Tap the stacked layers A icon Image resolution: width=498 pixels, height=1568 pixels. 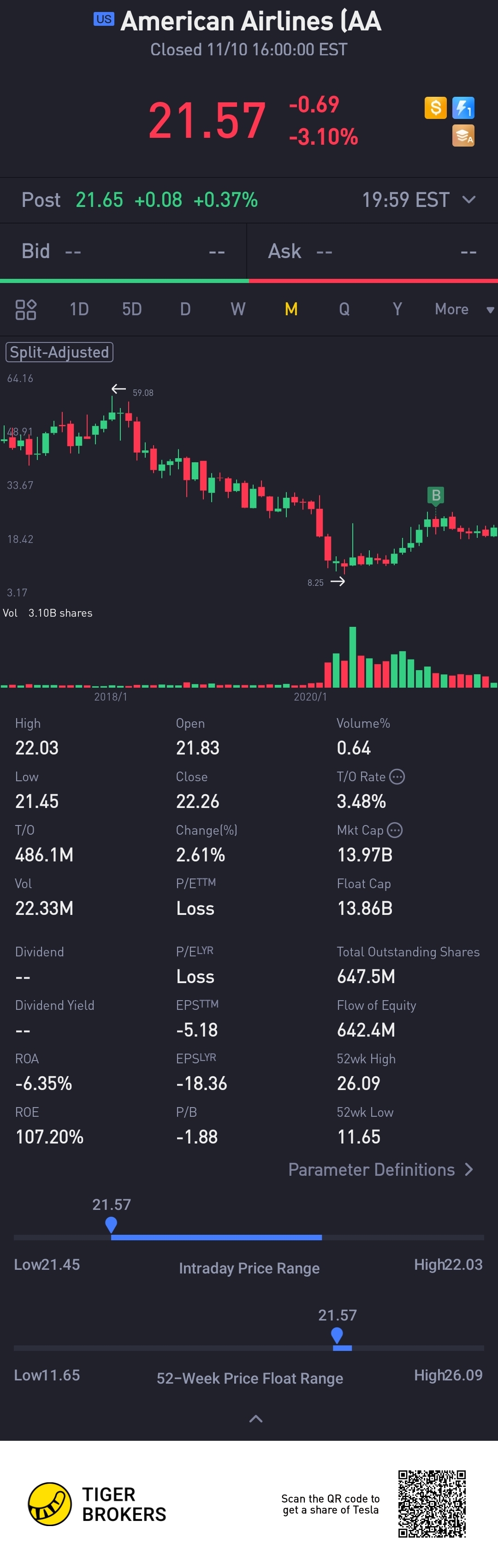tap(463, 136)
